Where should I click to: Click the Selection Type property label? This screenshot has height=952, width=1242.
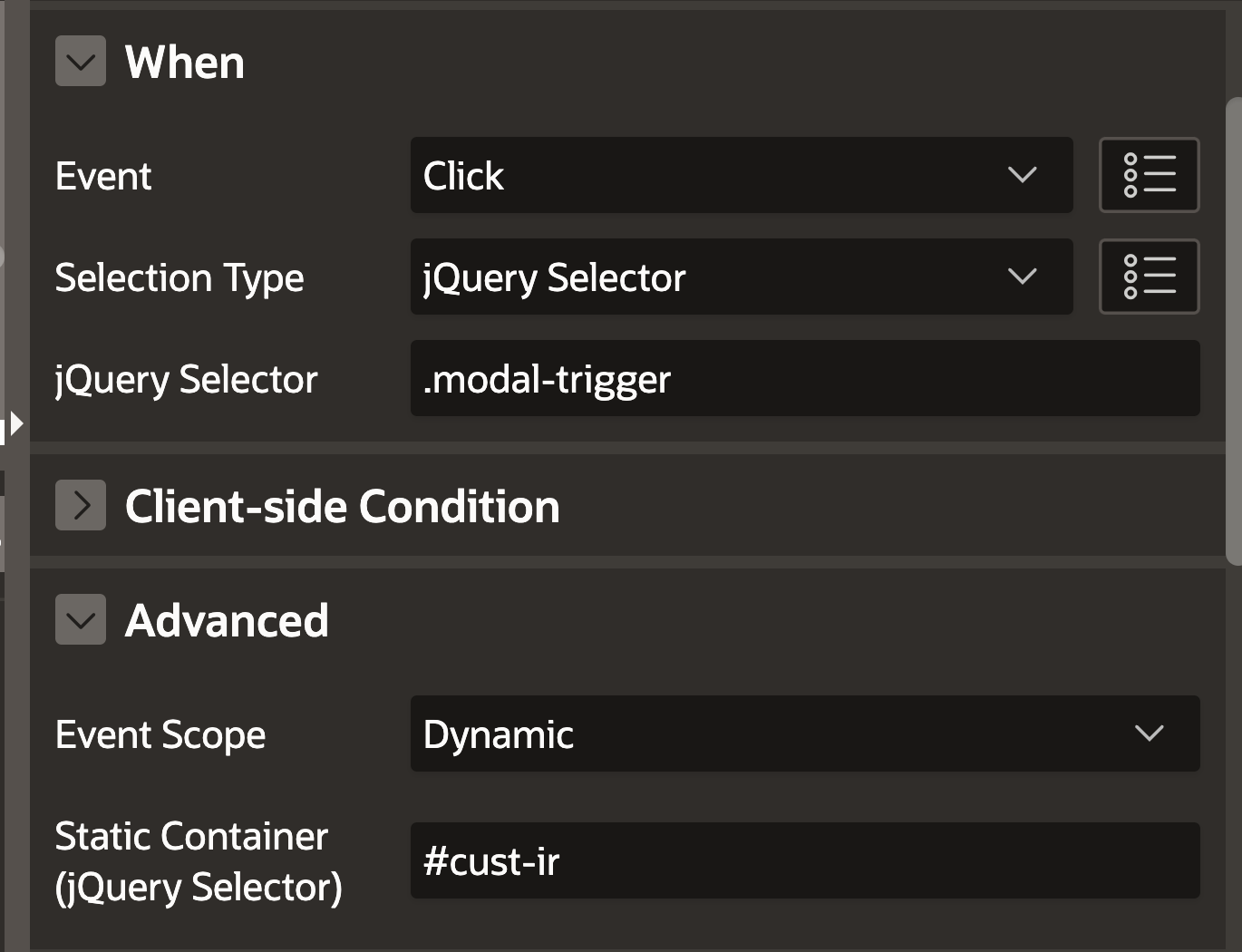pos(180,277)
